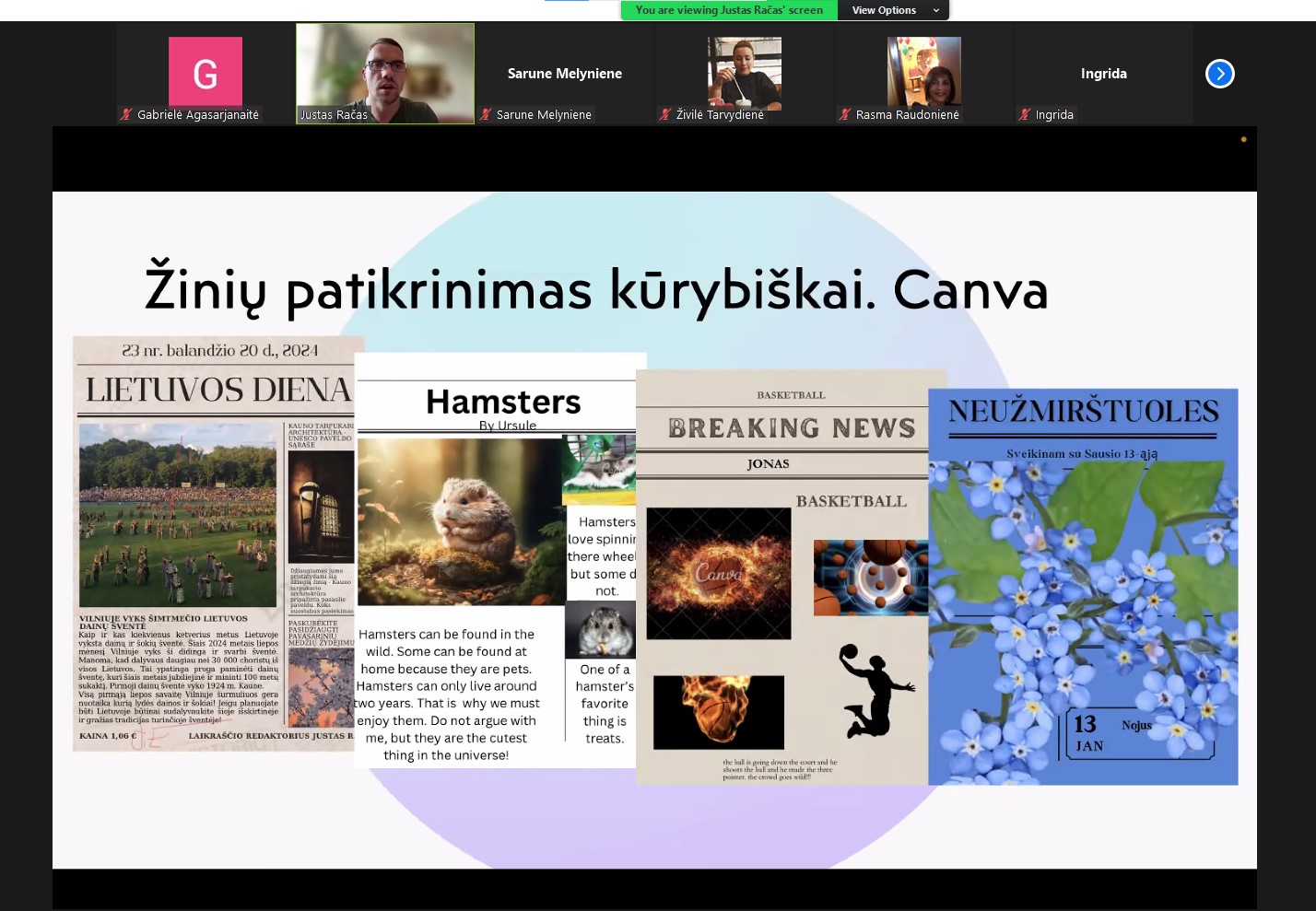Click the orange recording indicator dot
Image resolution: width=1316 pixels, height=911 pixels.
tap(1243, 139)
